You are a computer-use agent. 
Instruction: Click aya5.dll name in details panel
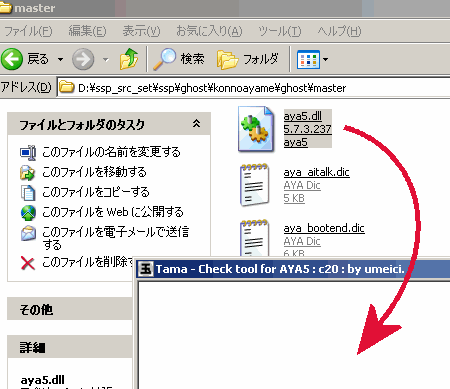point(42,380)
